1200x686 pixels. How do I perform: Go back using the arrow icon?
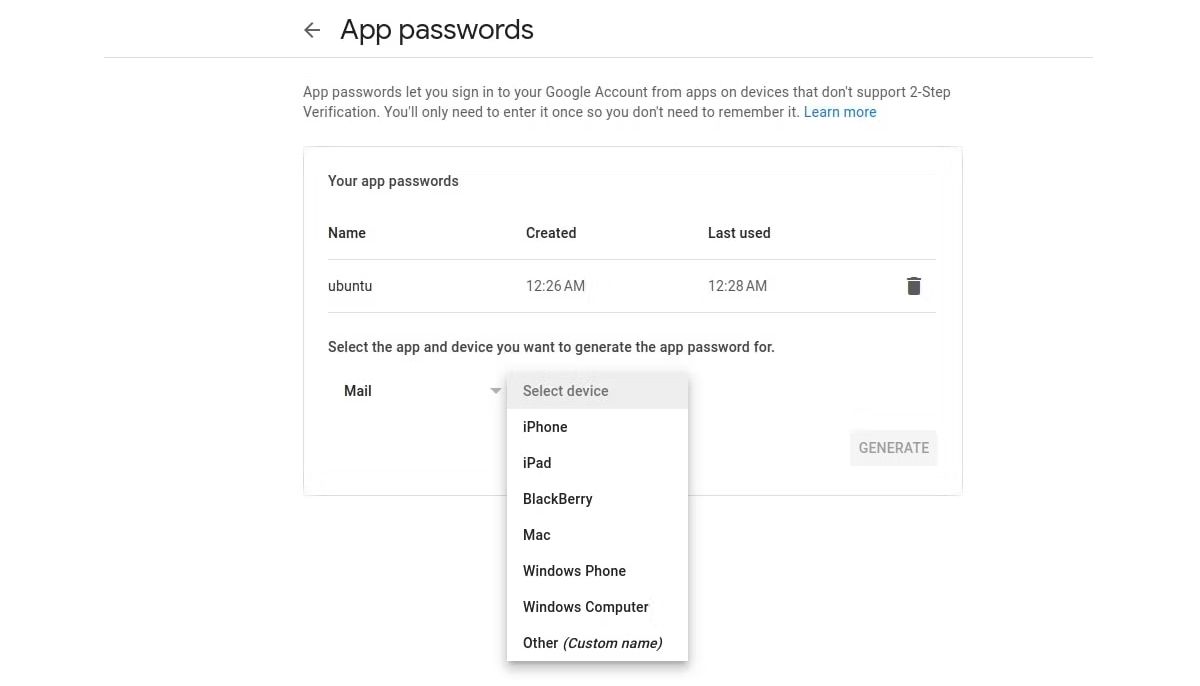(312, 30)
